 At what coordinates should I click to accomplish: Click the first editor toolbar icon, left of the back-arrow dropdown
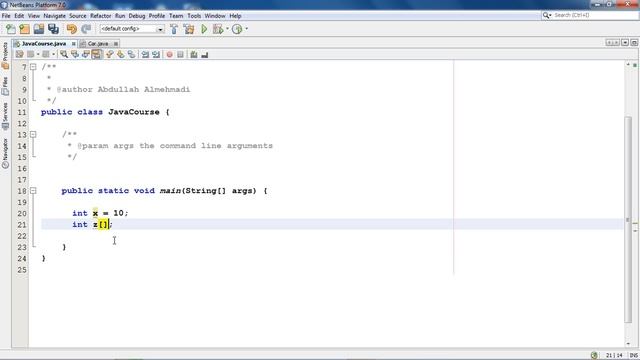(20, 54)
